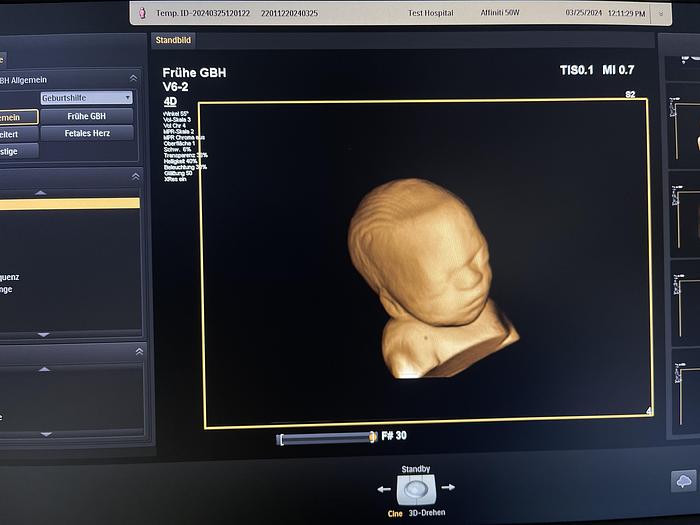Click the Glättung 50 parameter
This screenshot has height=525, width=700.
[178, 173]
